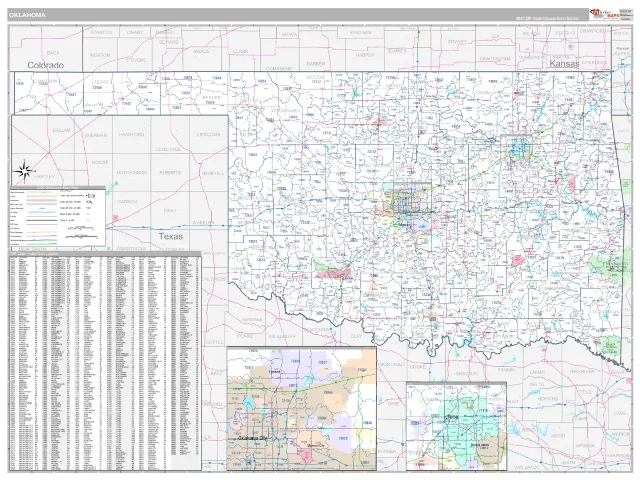640x480 pixels.
Task: Click the compass rose on the map
Action: 24,170
